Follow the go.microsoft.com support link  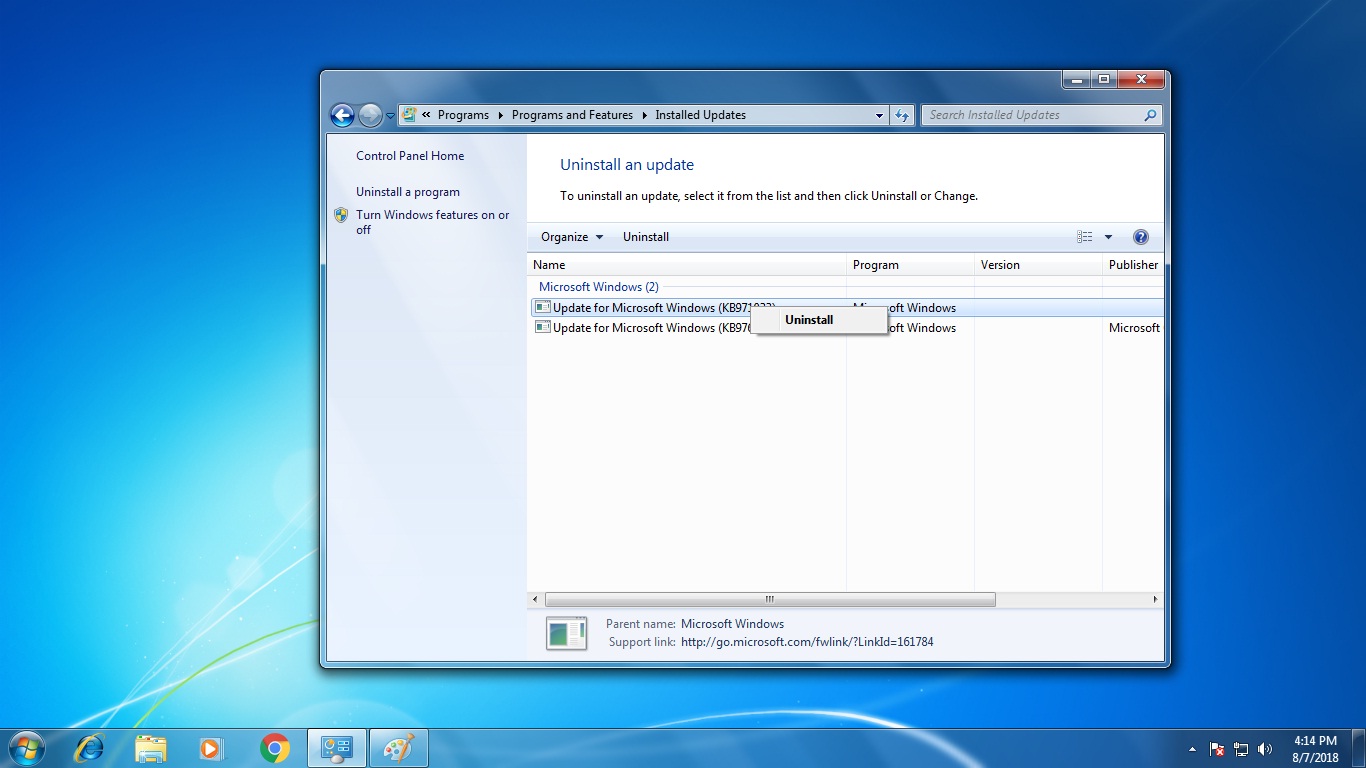pos(807,641)
